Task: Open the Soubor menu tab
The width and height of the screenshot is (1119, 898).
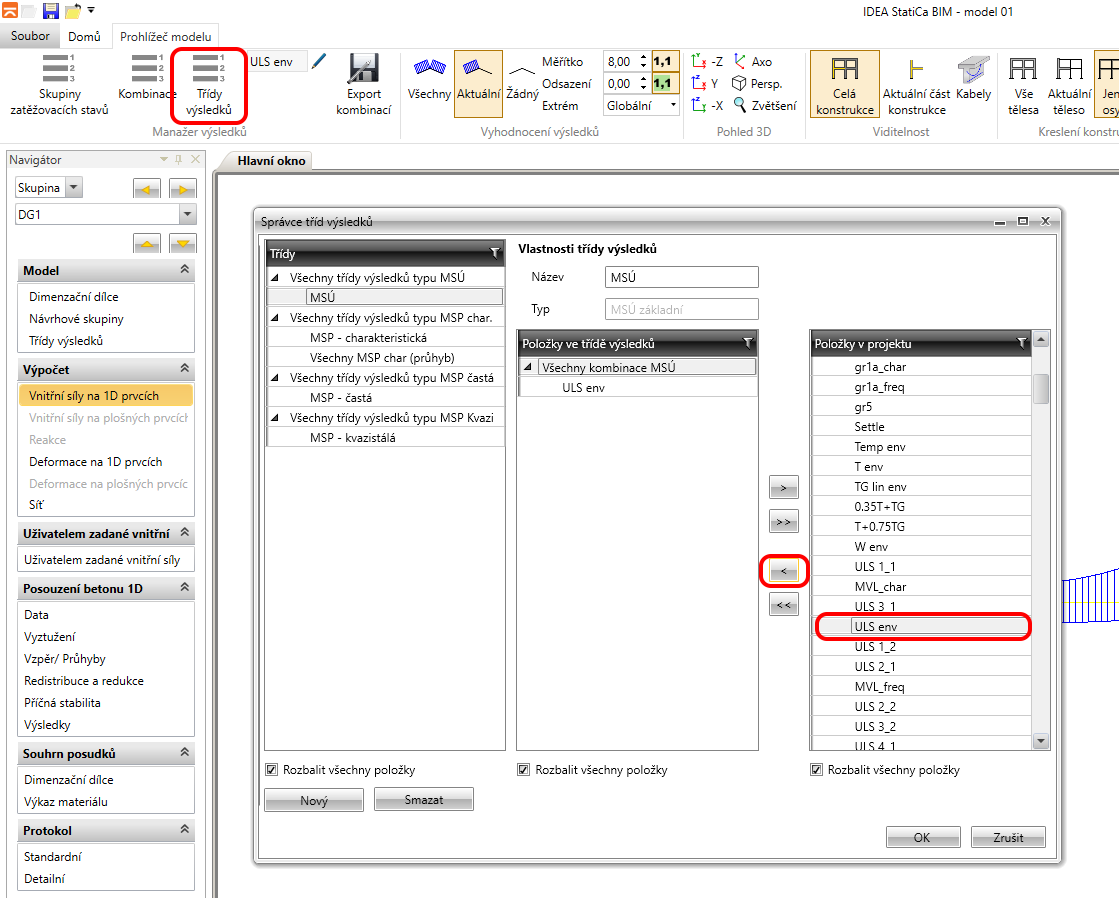Action: coord(30,37)
